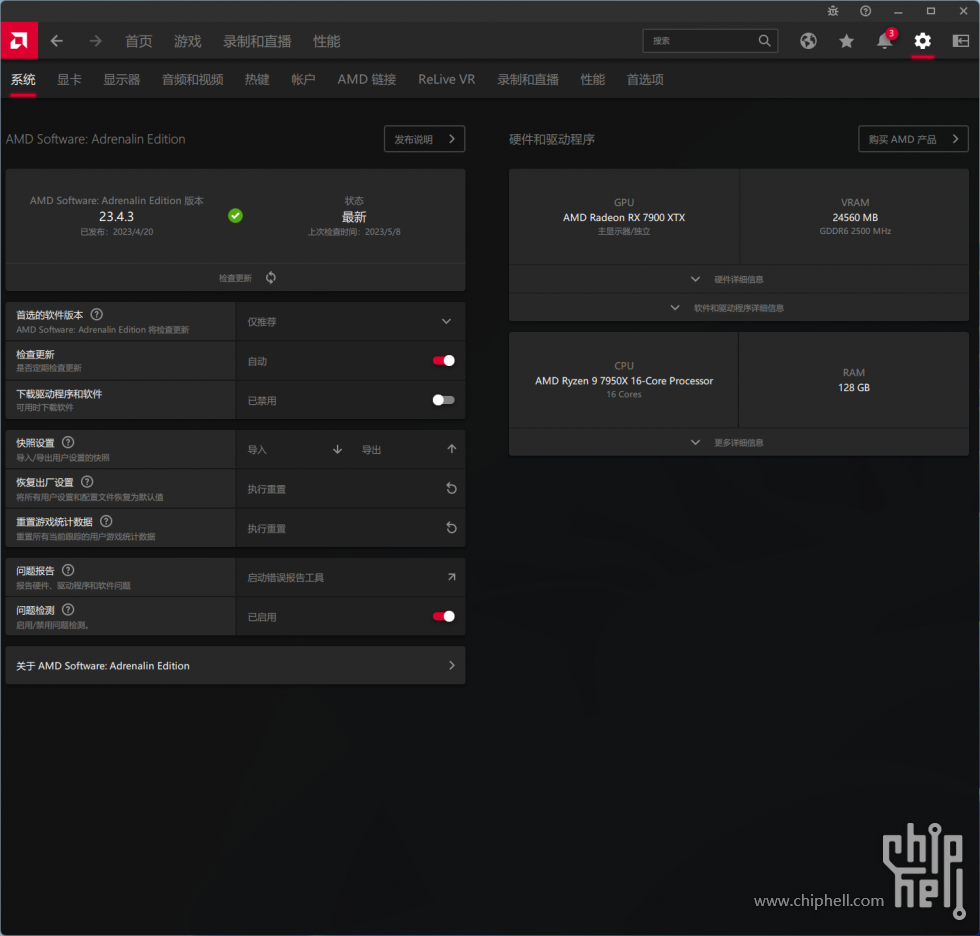Open help for 恢复出厂设置
980x936 pixels.
click(x=88, y=482)
